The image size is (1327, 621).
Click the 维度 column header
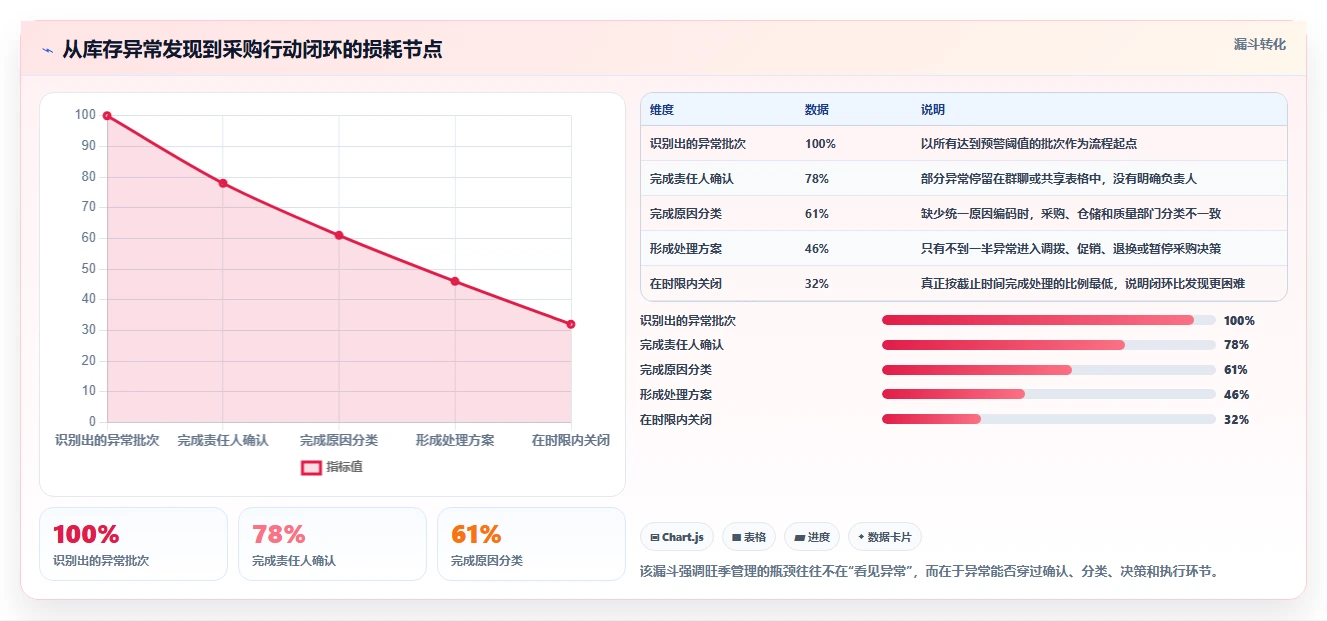coord(661,110)
